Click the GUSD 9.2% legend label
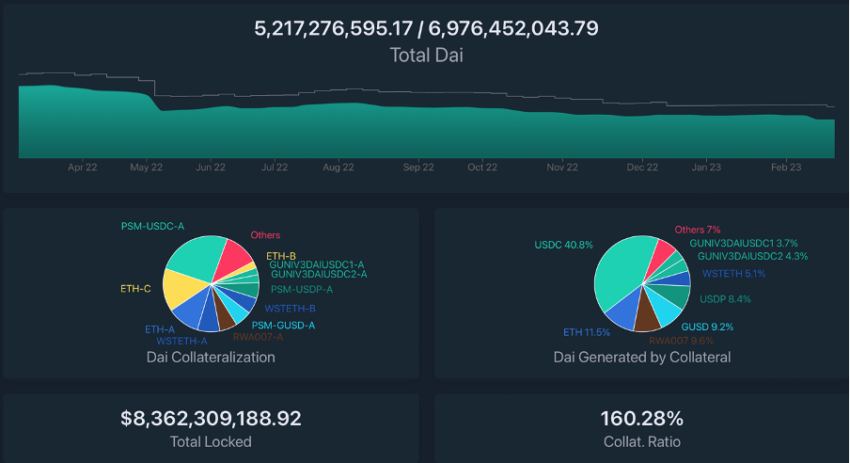Screen dimensions: 850x463 (x=707, y=327)
